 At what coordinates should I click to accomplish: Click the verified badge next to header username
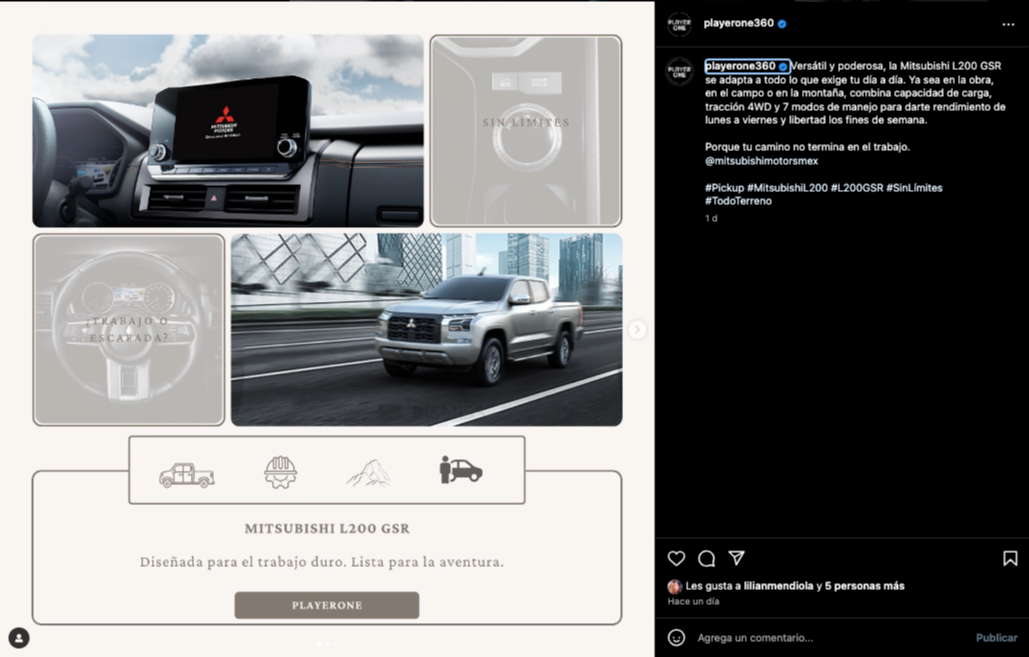[x=782, y=24]
